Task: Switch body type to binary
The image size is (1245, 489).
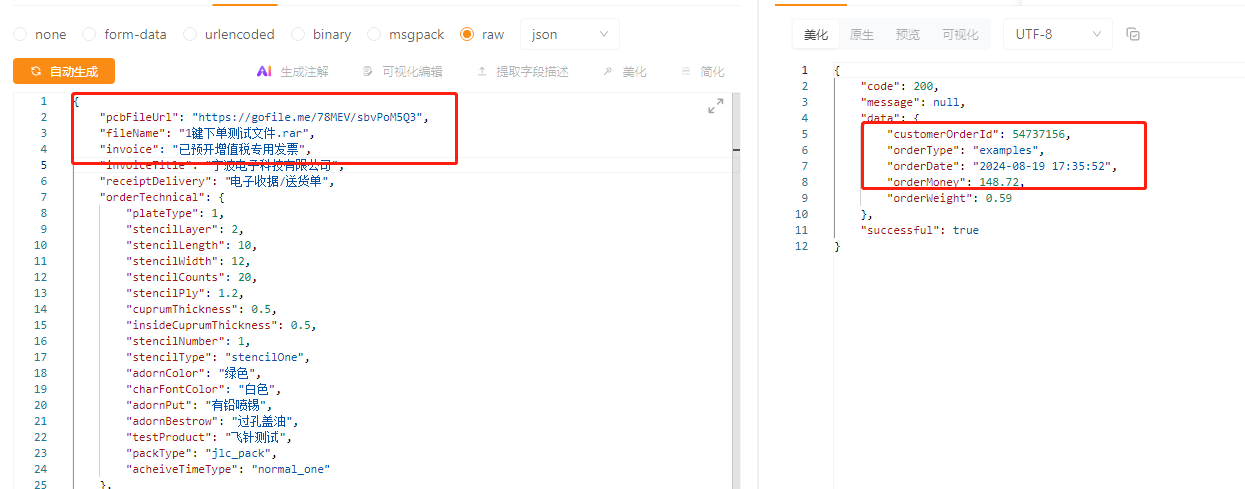Action: [x=298, y=34]
